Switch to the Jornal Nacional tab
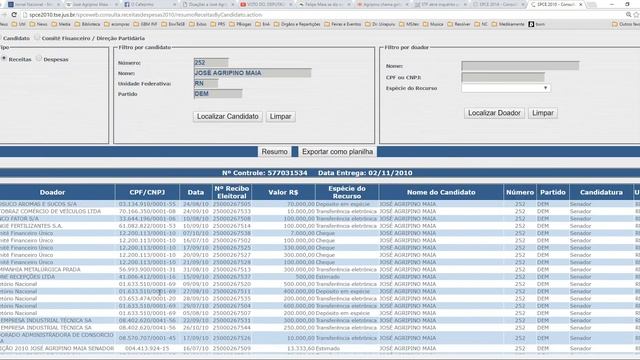 [x=33, y=4]
